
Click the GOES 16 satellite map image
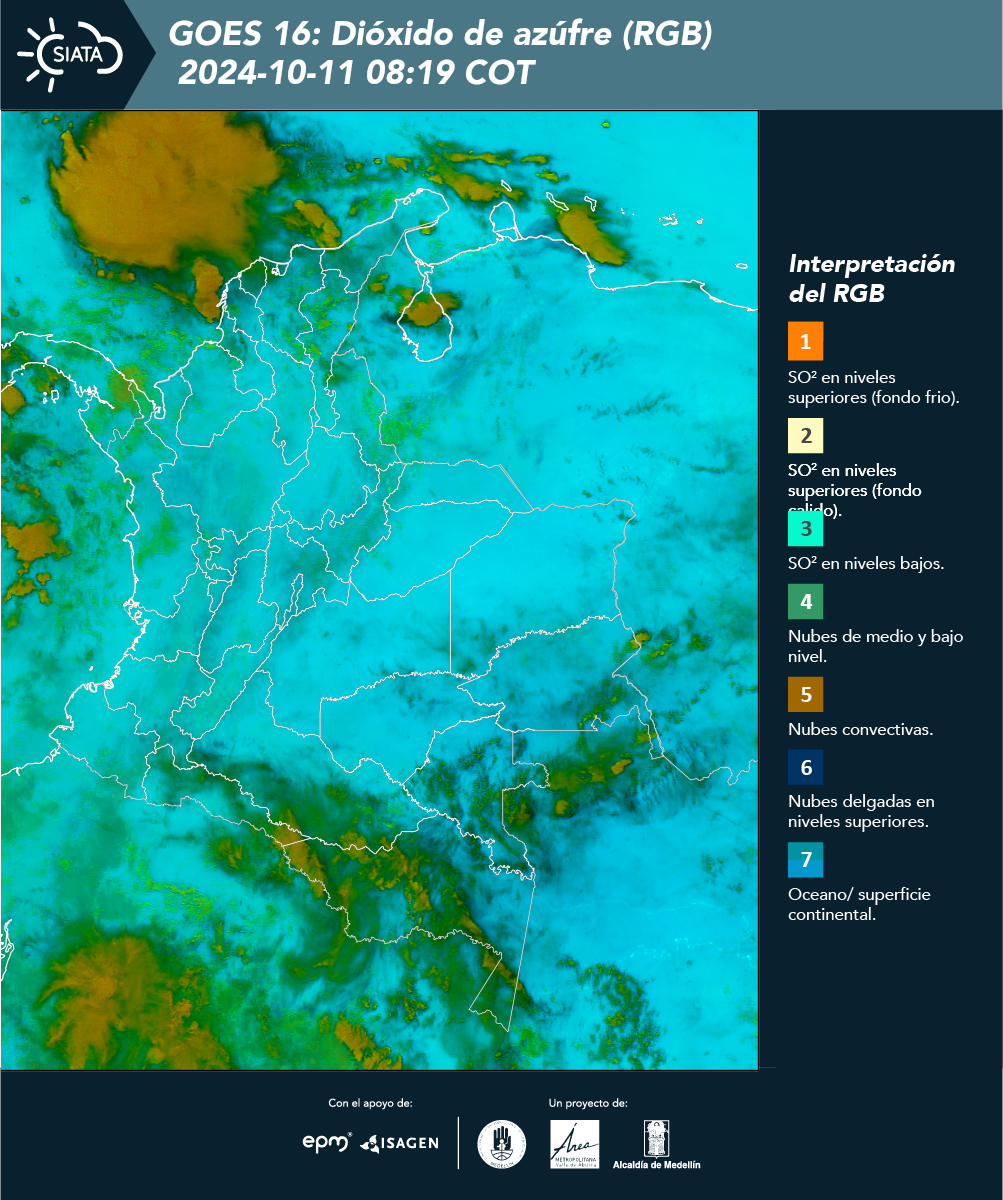click(x=380, y=590)
